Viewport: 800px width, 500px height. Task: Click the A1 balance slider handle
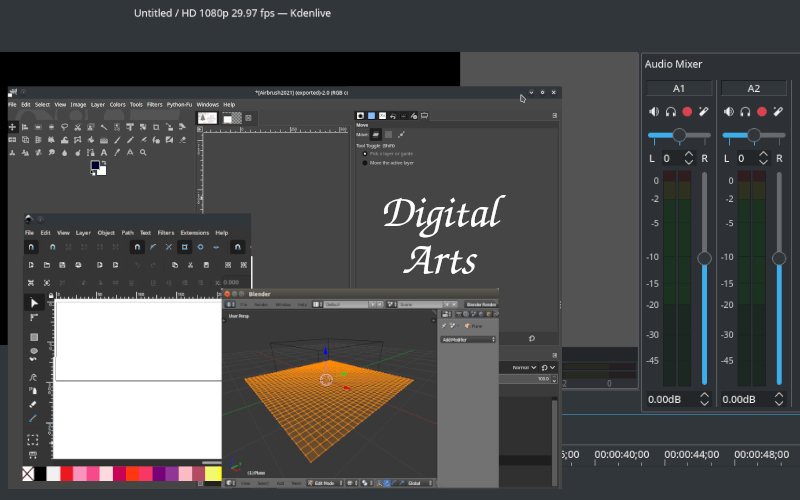tap(679, 135)
